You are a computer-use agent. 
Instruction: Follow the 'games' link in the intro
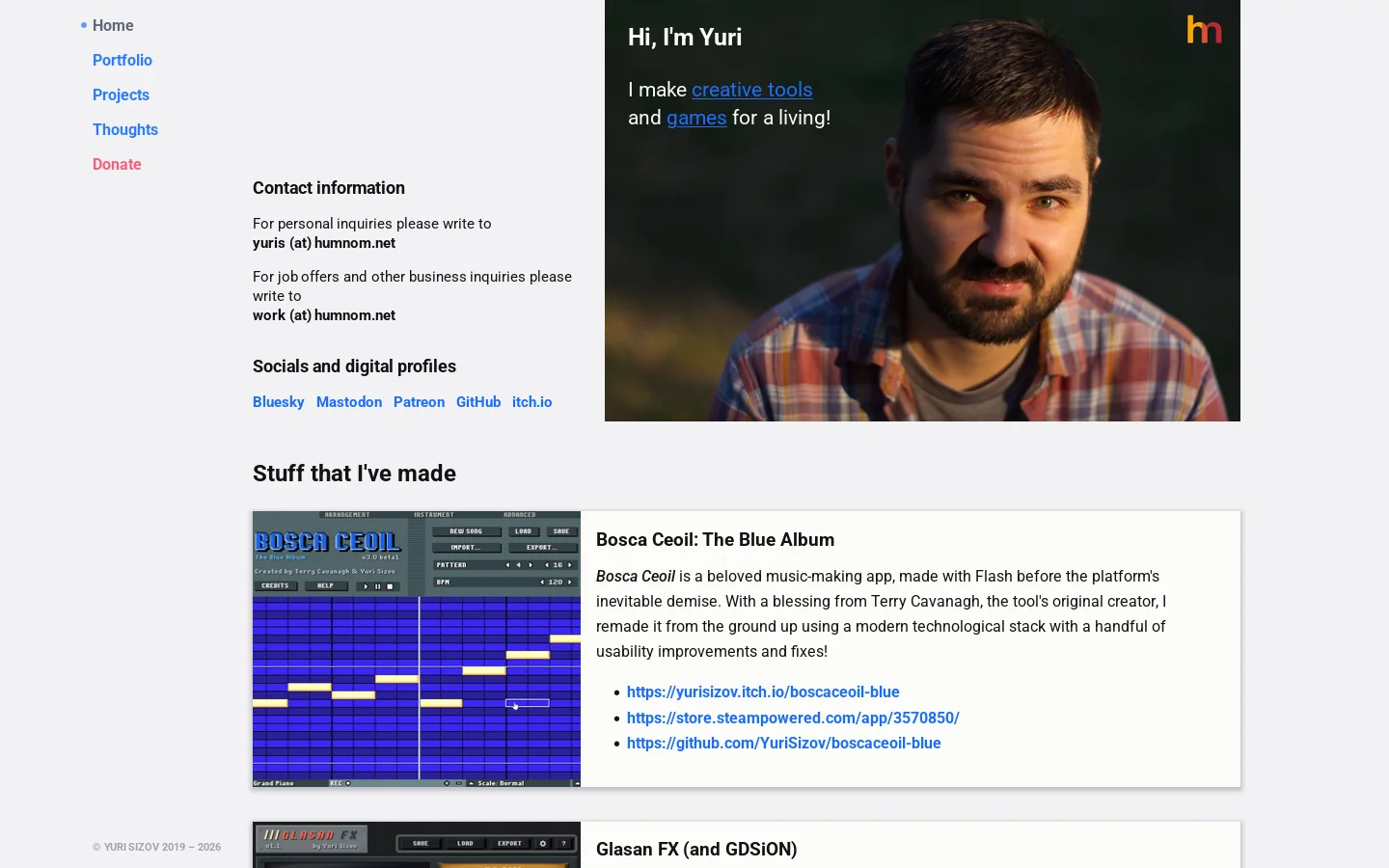point(696,118)
